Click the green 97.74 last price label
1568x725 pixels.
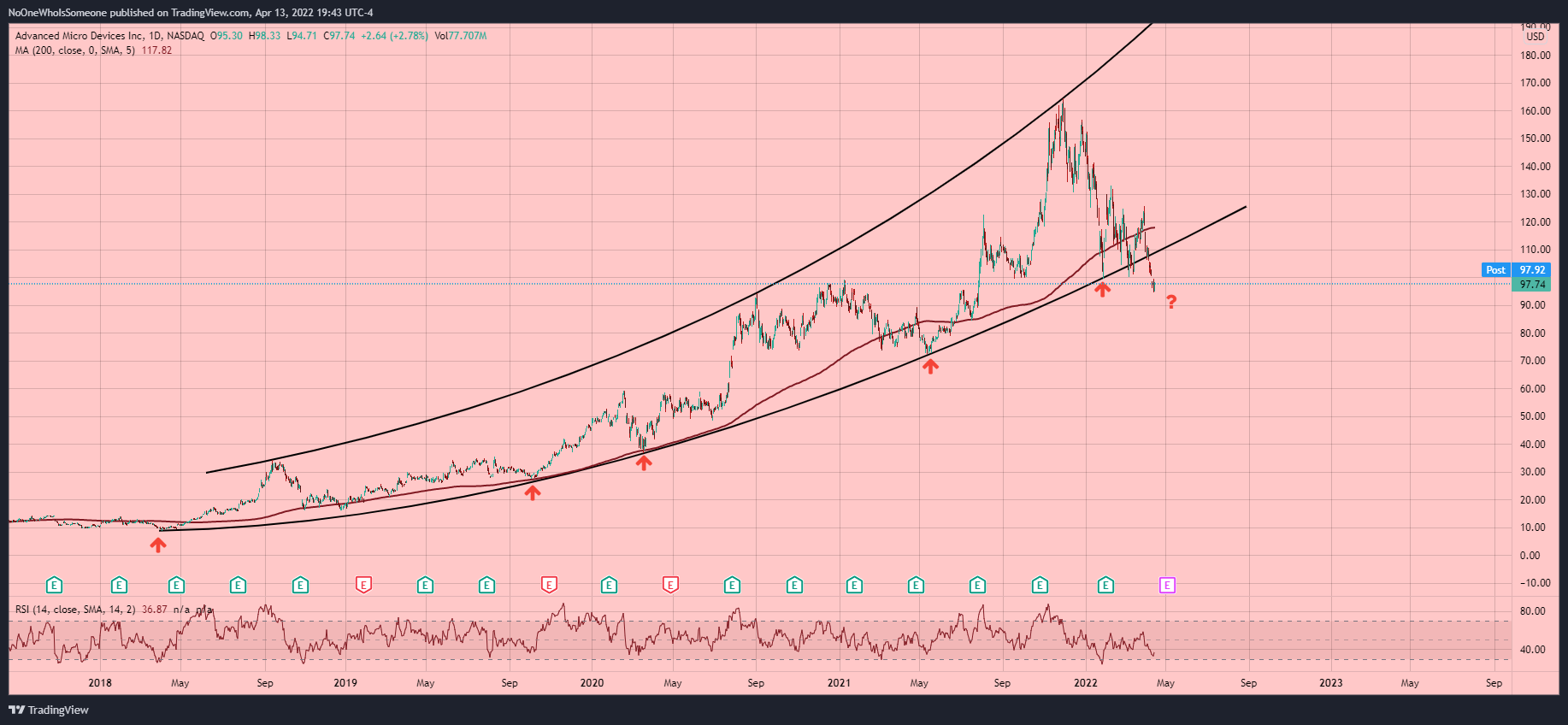(1530, 285)
